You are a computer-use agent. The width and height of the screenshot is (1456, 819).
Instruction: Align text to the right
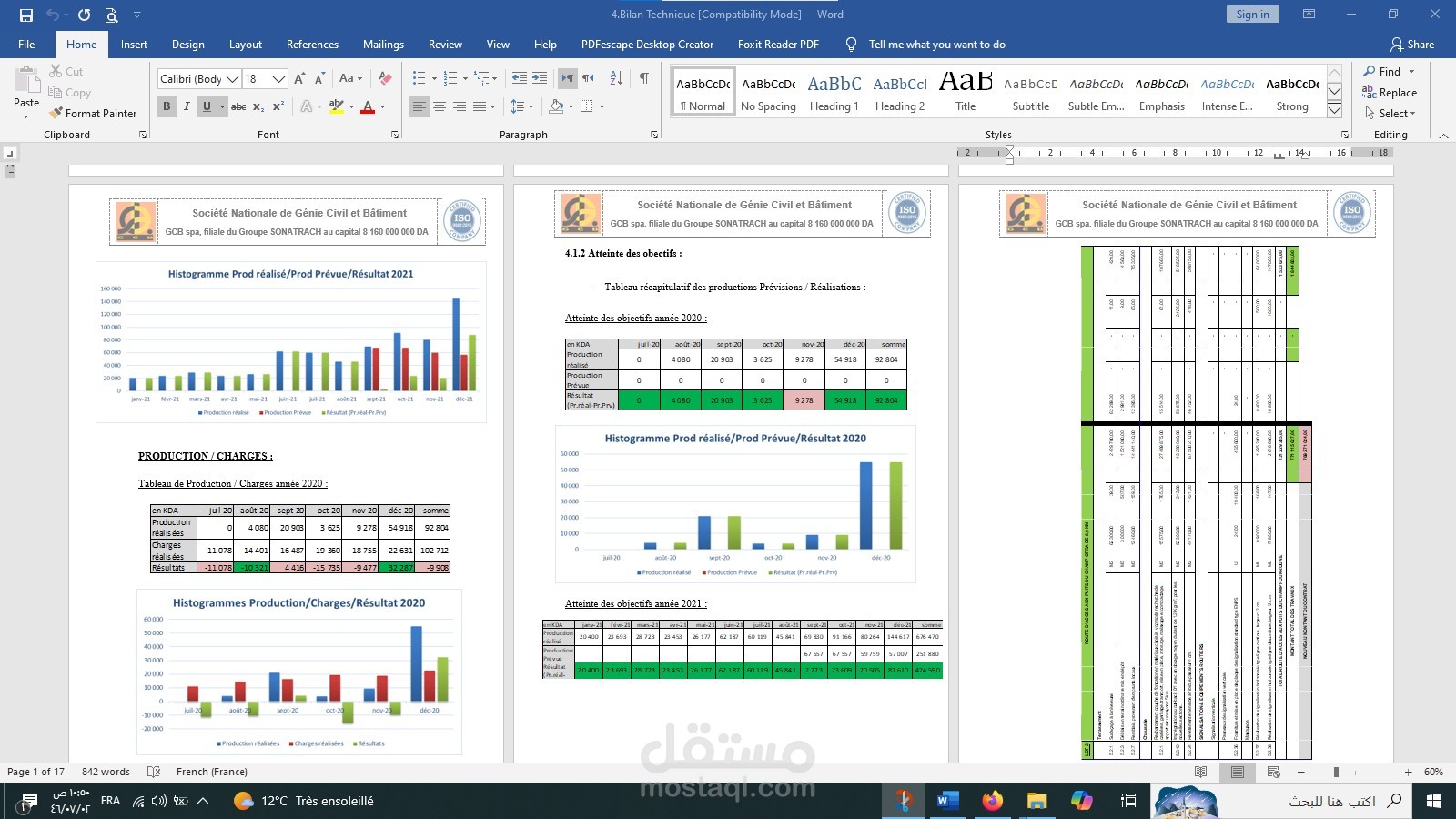[460, 106]
